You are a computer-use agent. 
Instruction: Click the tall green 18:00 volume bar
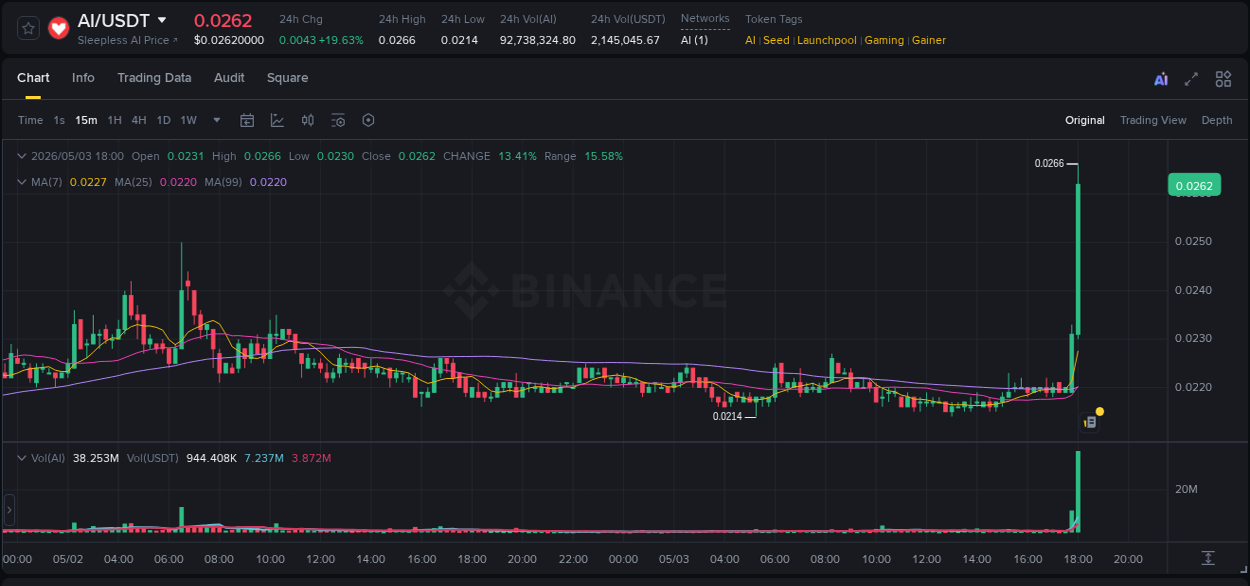coord(1078,491)
